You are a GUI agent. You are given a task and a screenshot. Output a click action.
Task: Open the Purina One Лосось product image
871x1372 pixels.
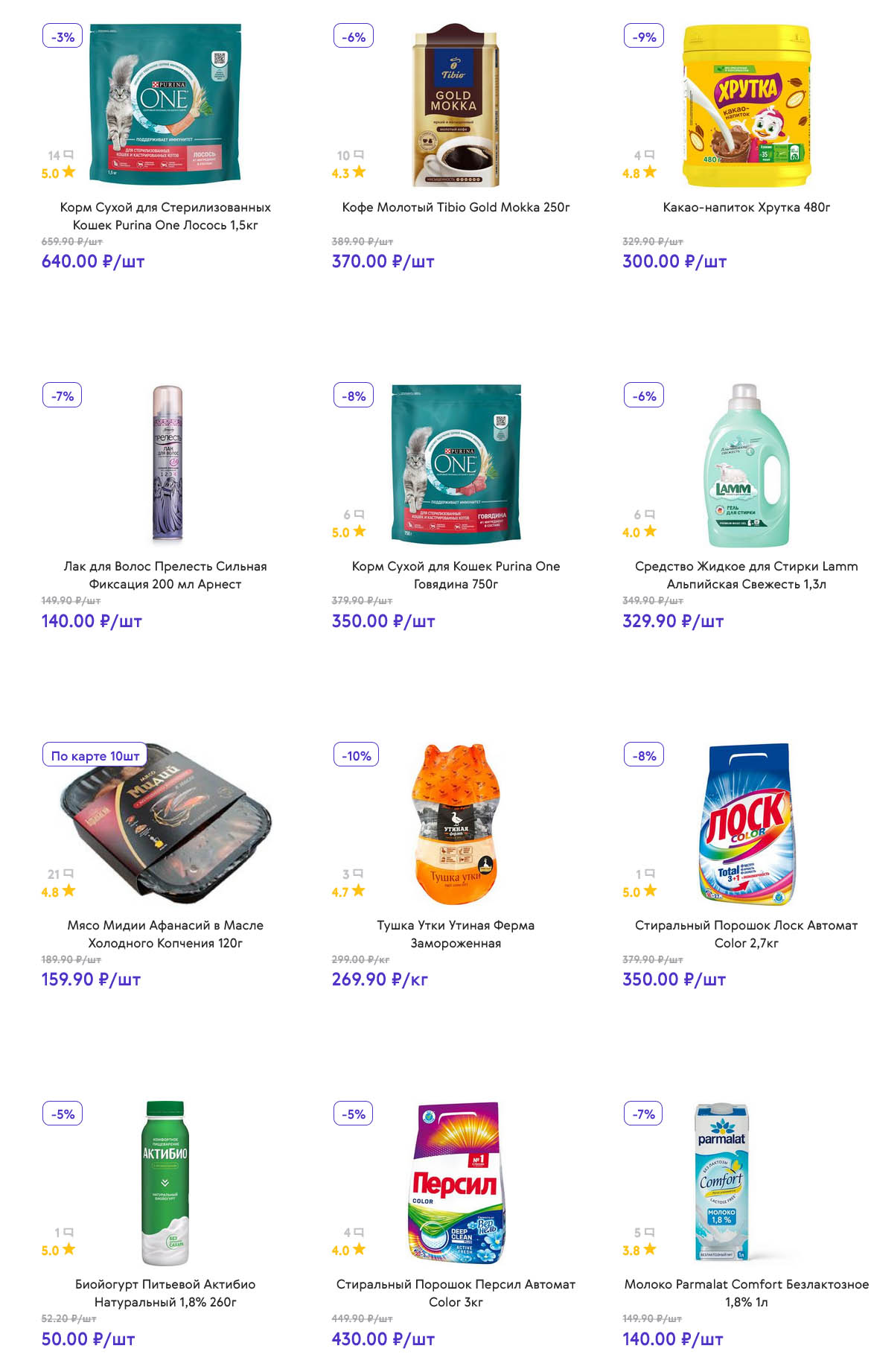point(165,104)
